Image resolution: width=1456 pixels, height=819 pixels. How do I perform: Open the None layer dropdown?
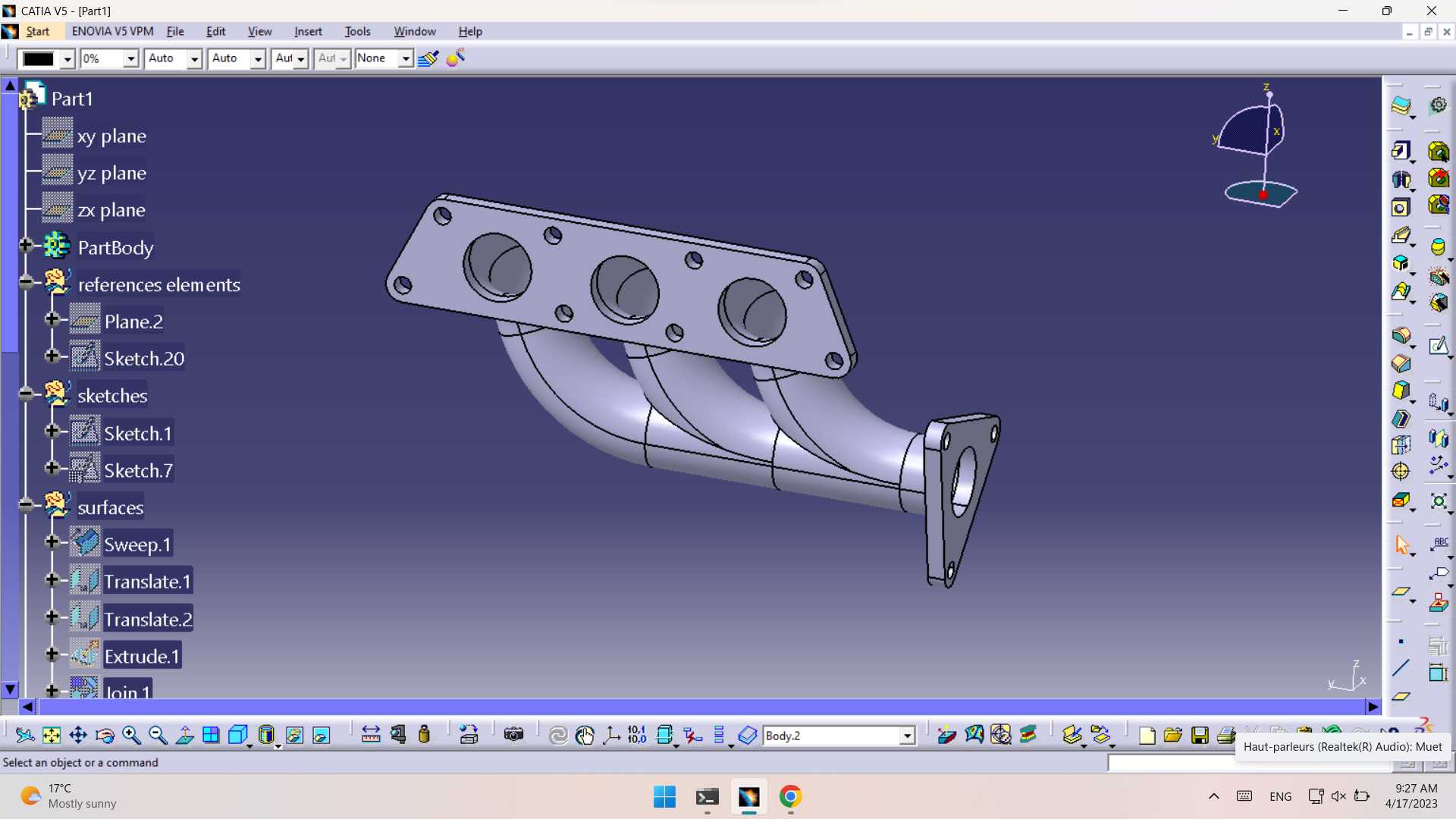[x=406, y=59]
